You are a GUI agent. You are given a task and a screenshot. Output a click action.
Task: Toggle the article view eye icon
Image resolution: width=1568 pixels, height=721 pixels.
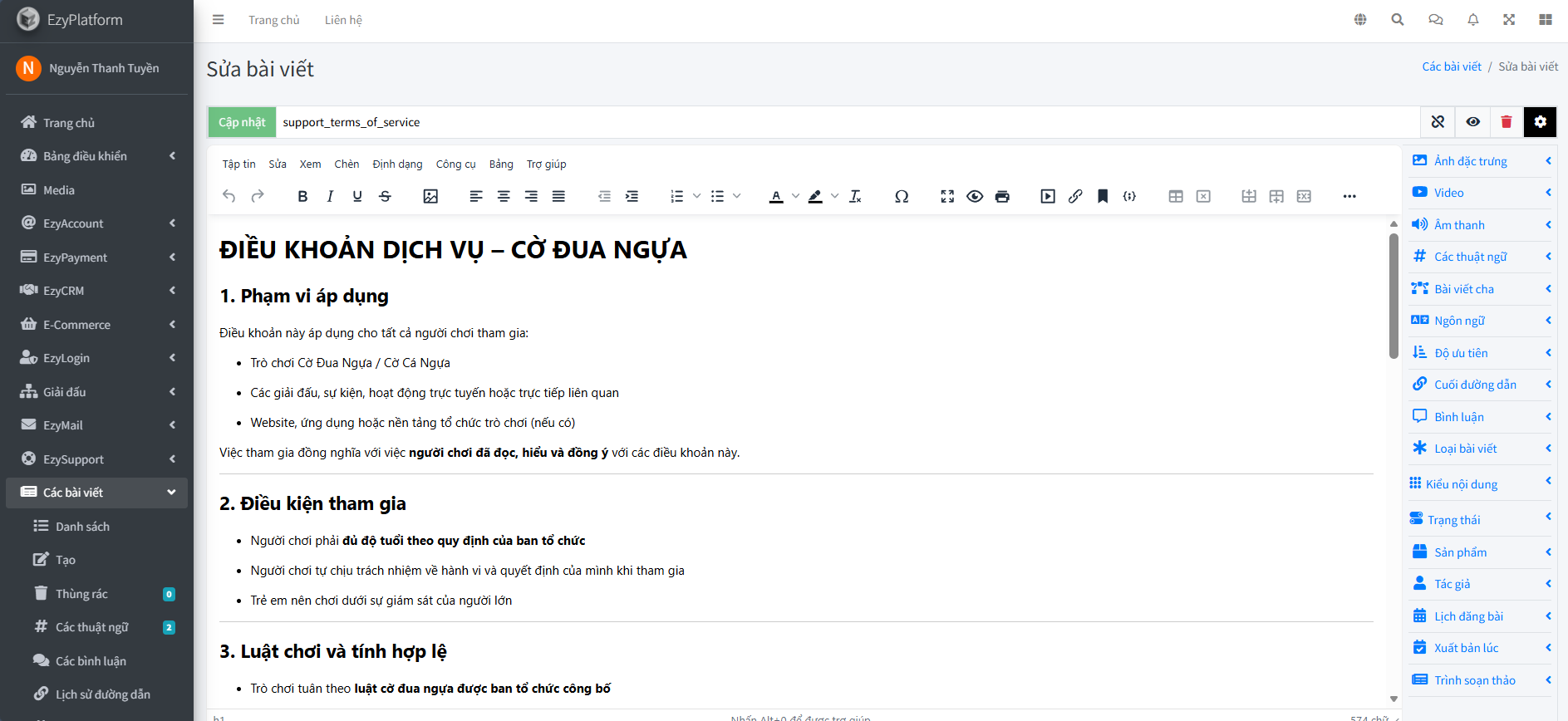pos(1472,122)
